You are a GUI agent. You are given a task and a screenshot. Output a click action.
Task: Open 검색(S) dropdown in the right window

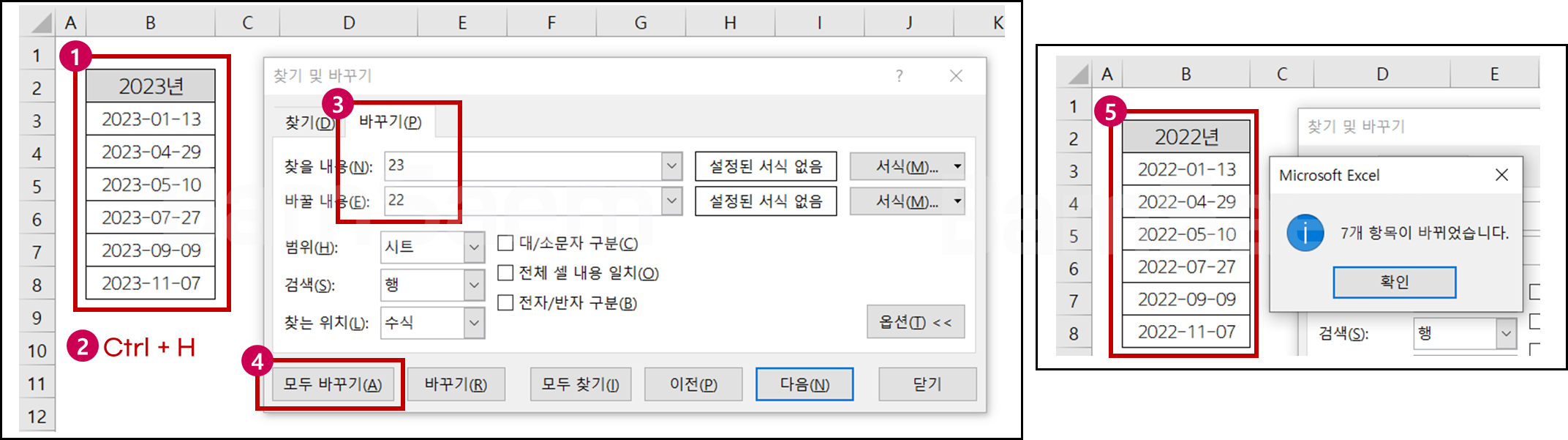pyautogui.click(x=1465, y=334)
